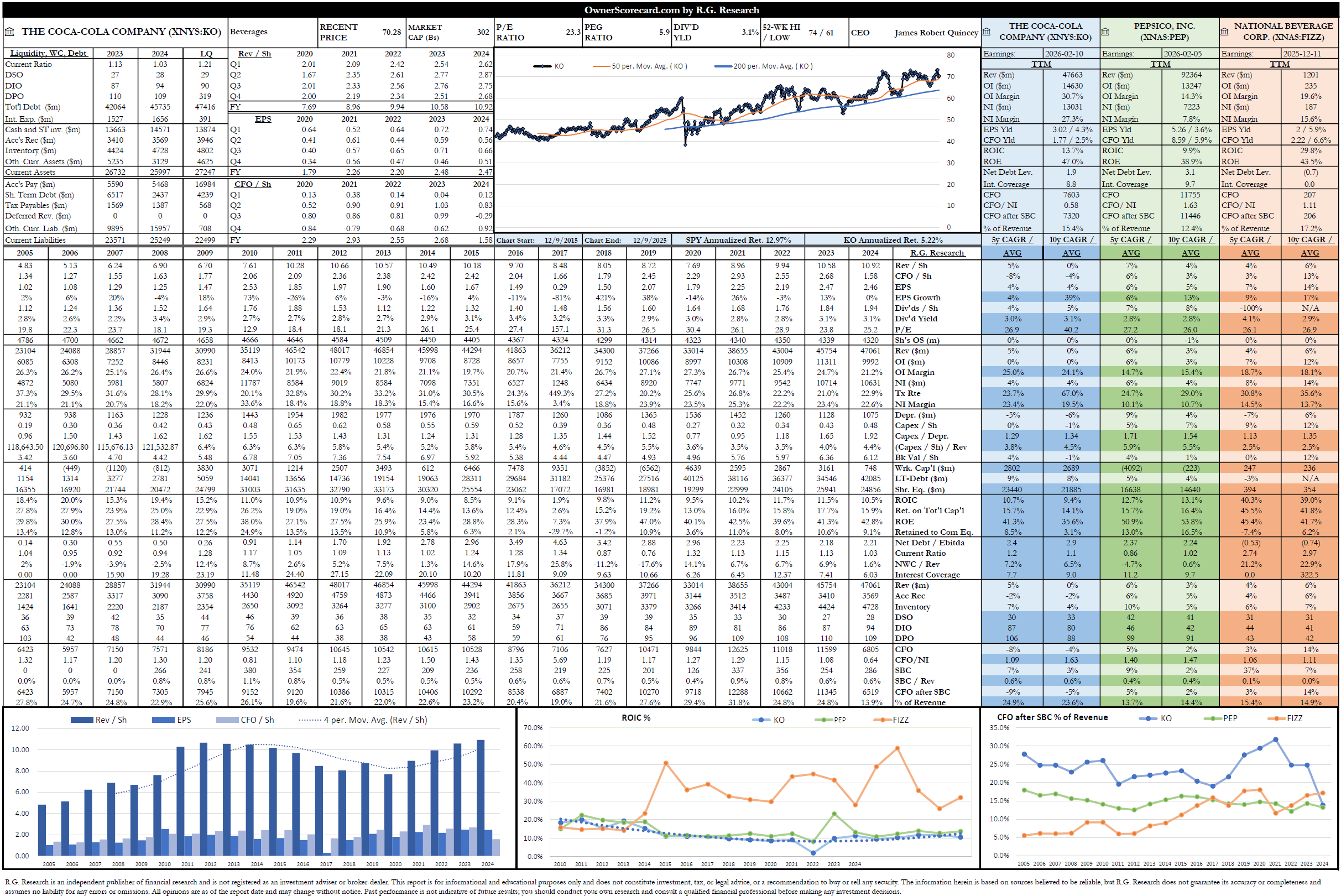Click bank icon in blue Coca-Cola comparison header
The height and width of the screenshot is (896, 1341).
pyautogui.click(x=986, y=32)
